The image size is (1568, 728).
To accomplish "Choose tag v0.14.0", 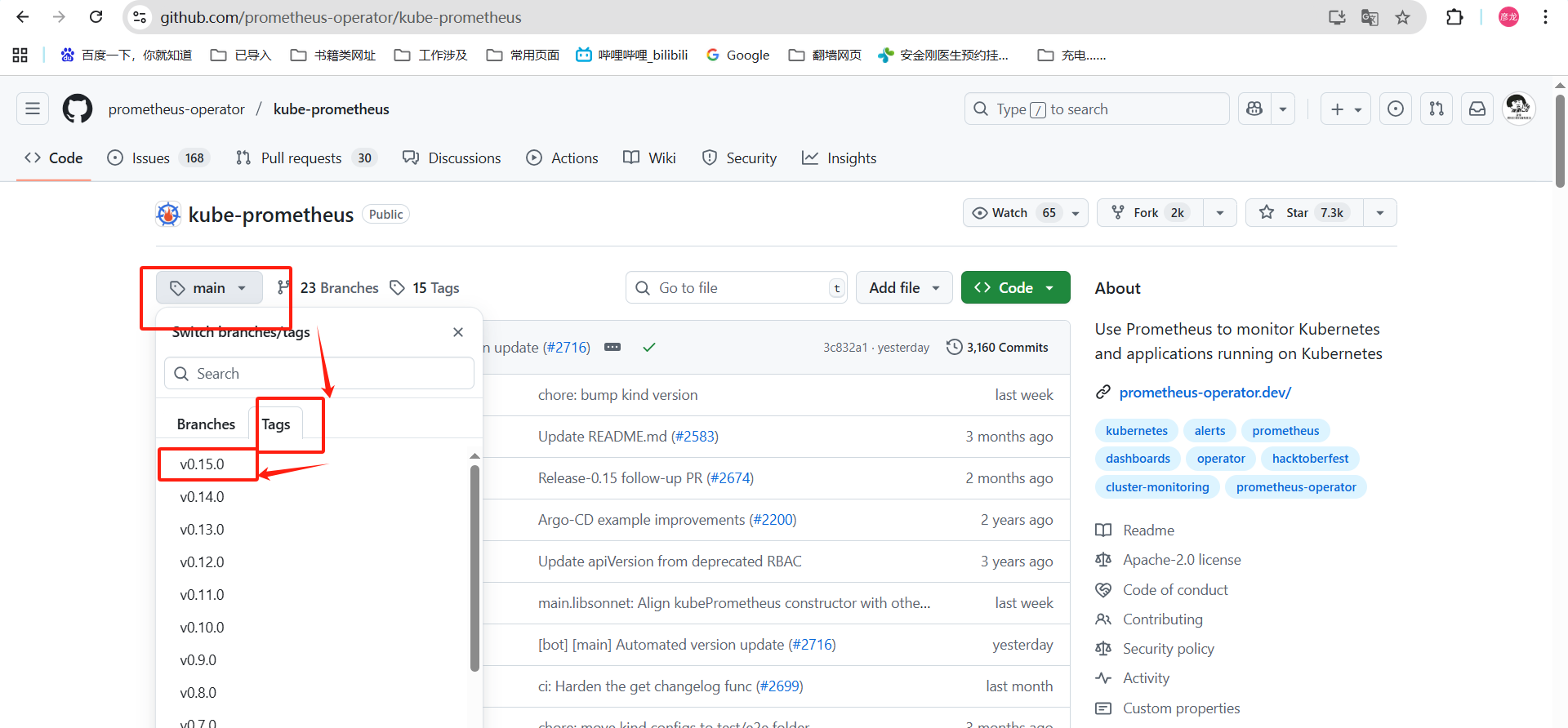I will 202,497.
